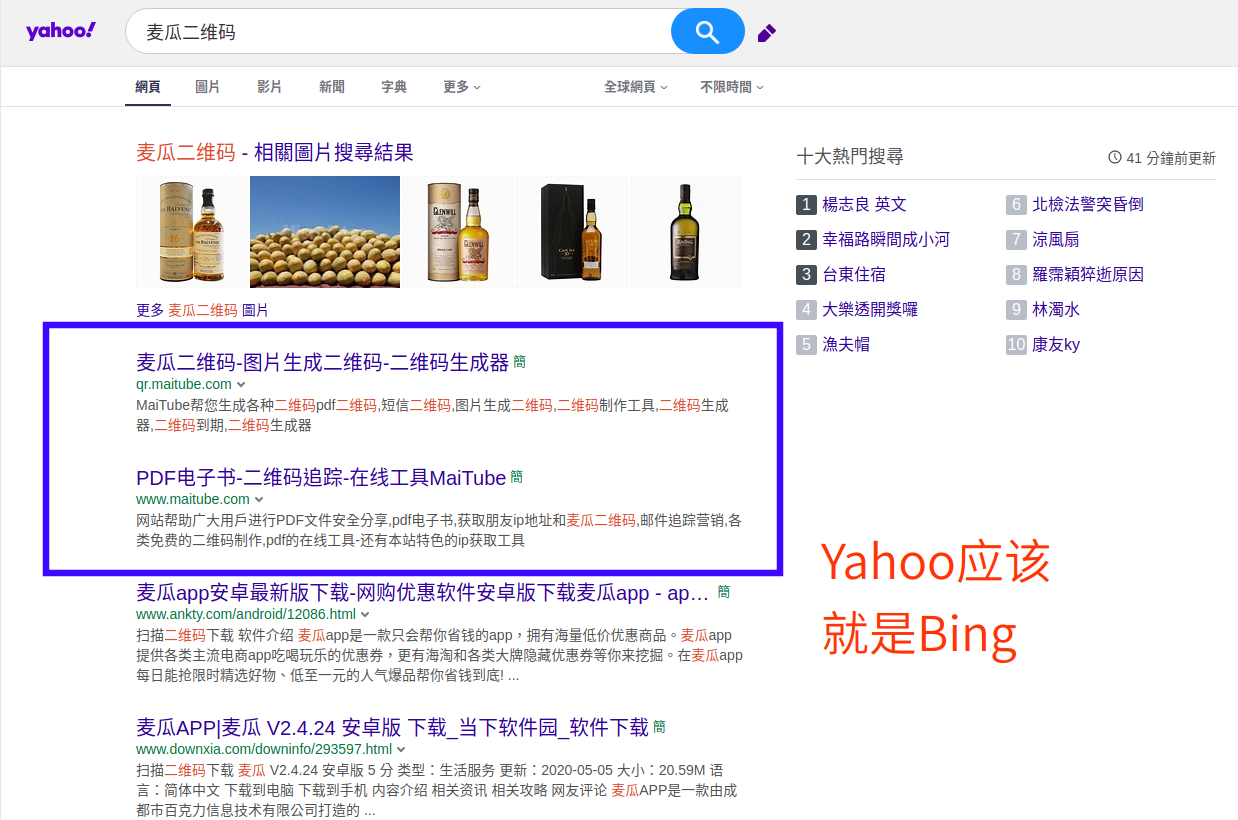This screenshot has width=1238, height=820.
Task: Open the 全球網頁 region dropdown
Action: coord(636,87)
